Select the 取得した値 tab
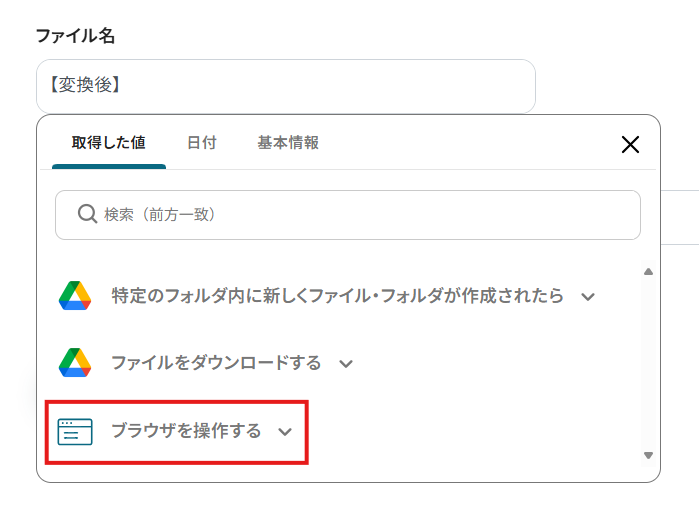Screen dimensions: 699x517 (109, 143)
